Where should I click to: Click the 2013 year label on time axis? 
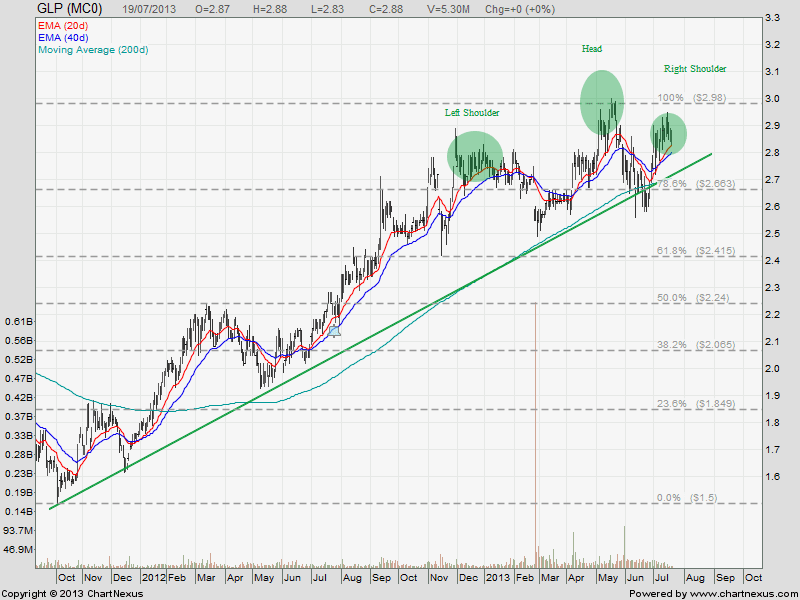tap(497, 578)
